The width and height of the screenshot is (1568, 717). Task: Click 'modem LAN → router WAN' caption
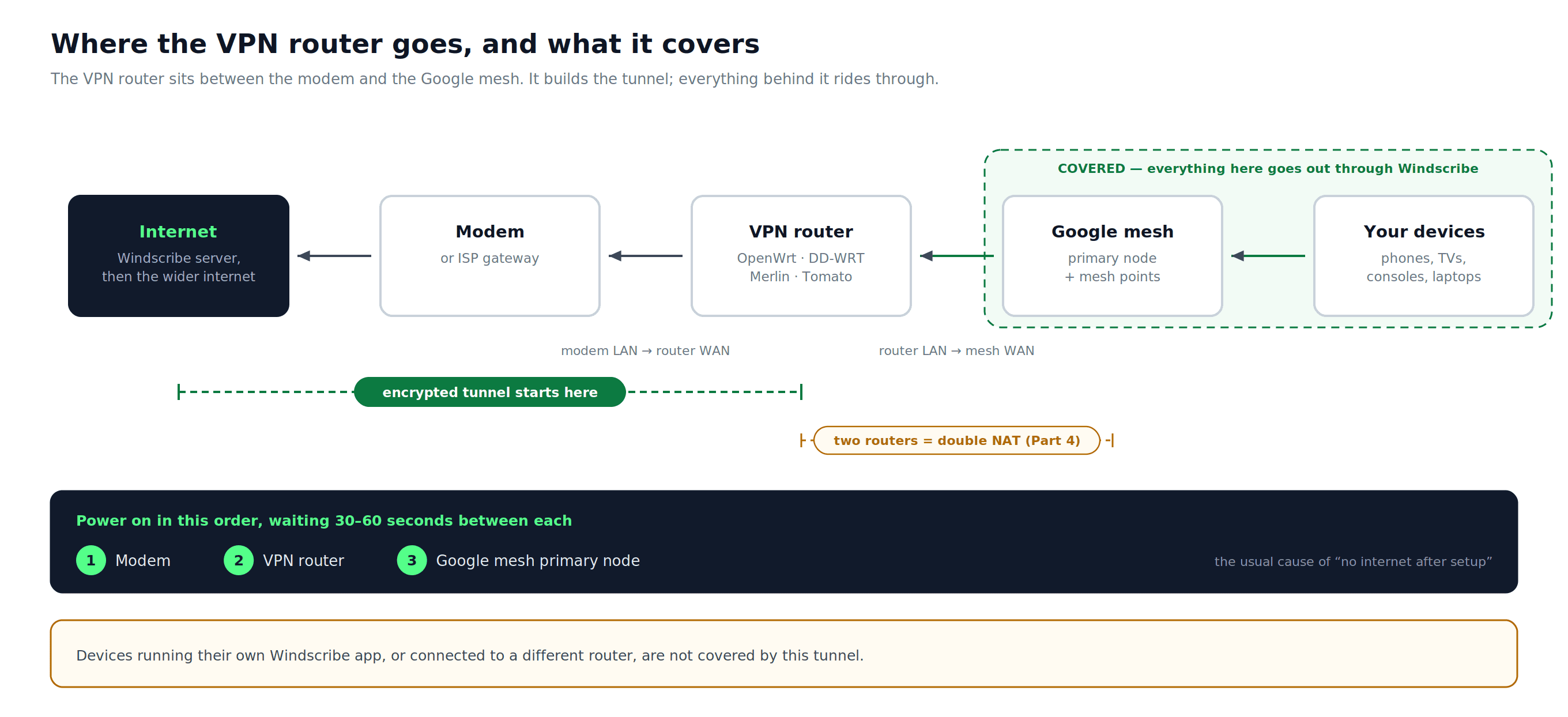tap(645, 350)
